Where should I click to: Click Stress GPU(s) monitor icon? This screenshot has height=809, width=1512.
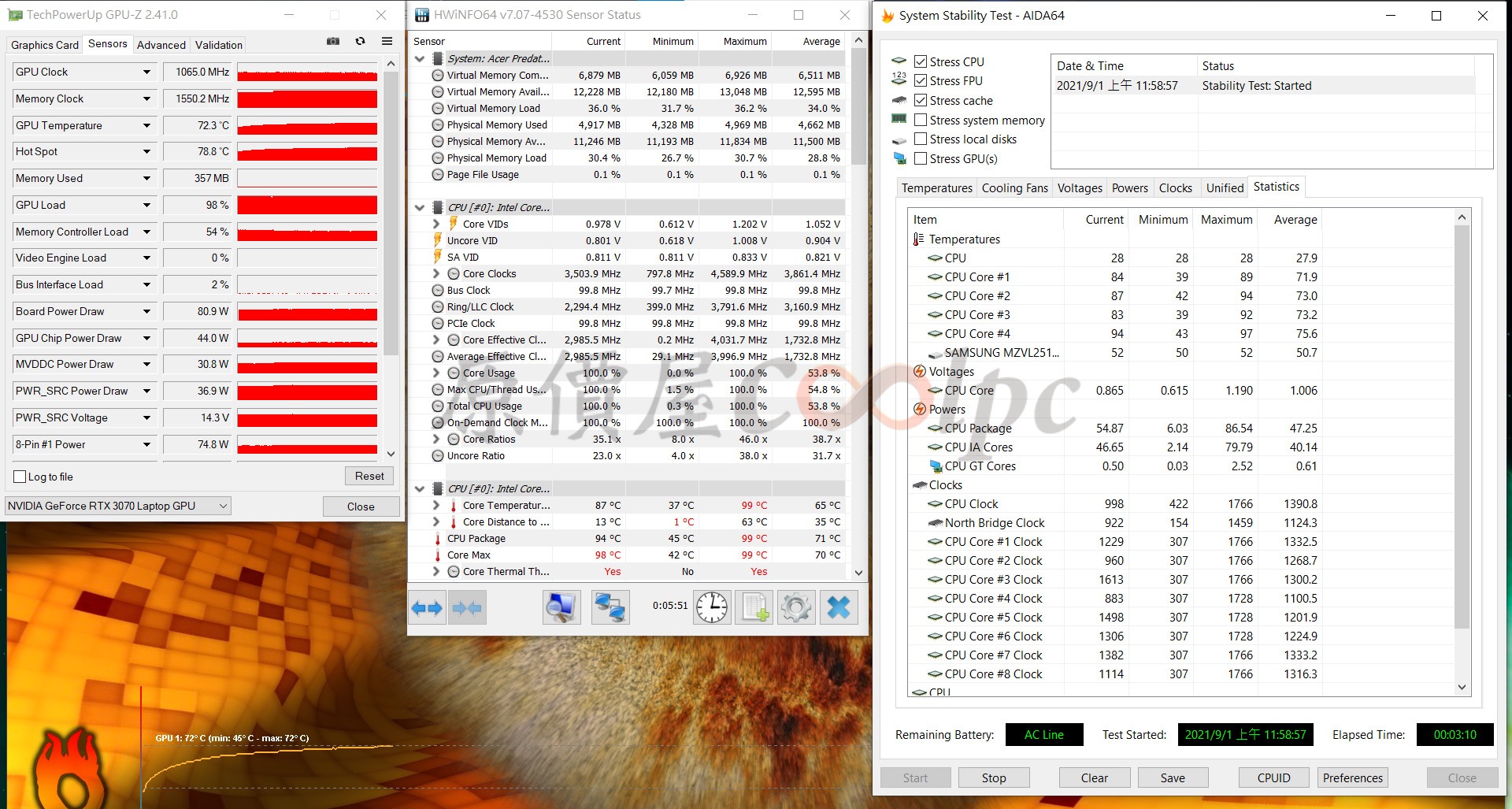click(x=899, y=158)
